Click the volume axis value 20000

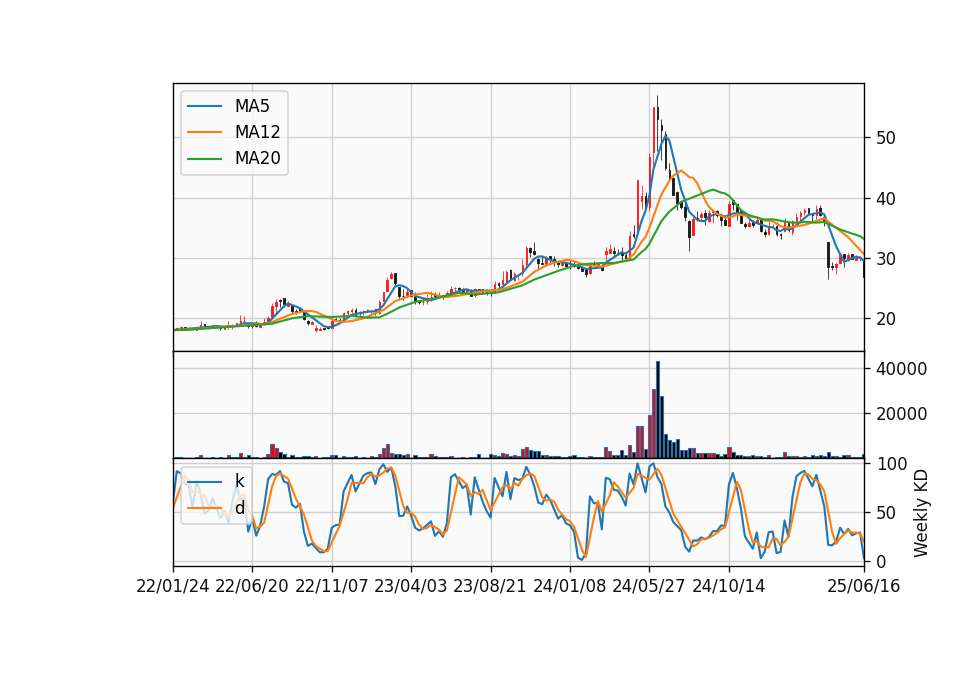click(x=902, y=414)
